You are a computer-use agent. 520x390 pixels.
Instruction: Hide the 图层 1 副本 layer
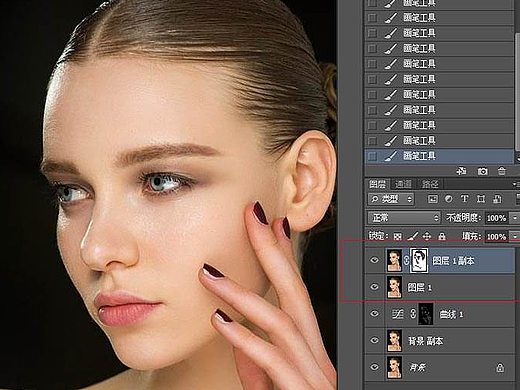click(374, 260)
